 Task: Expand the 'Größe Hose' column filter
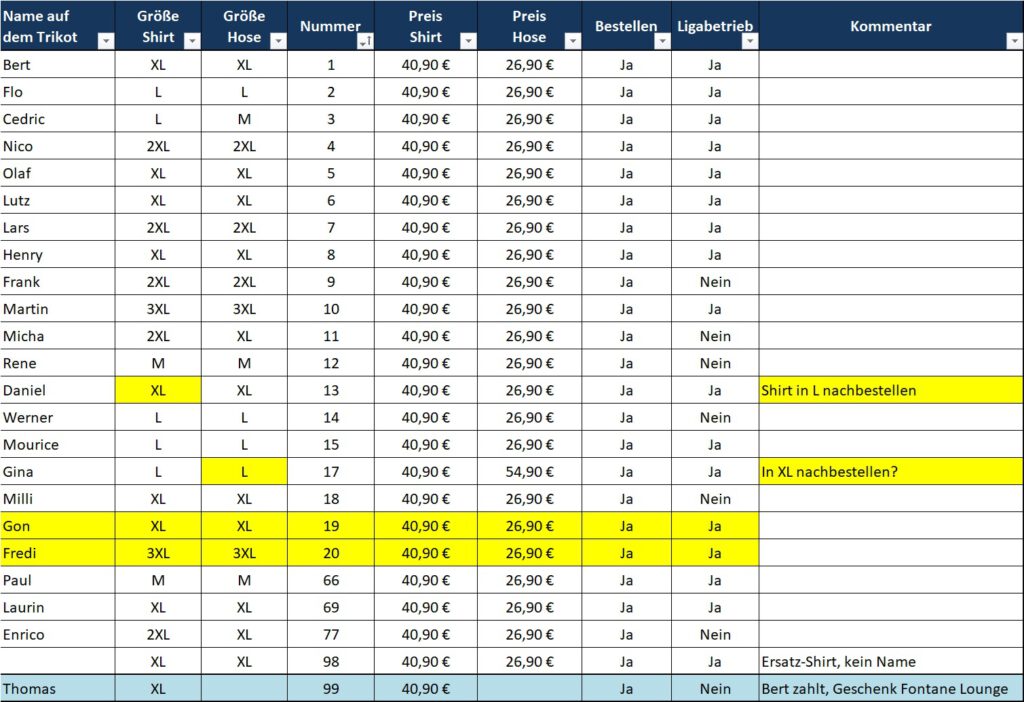click(x=278, y=41)
